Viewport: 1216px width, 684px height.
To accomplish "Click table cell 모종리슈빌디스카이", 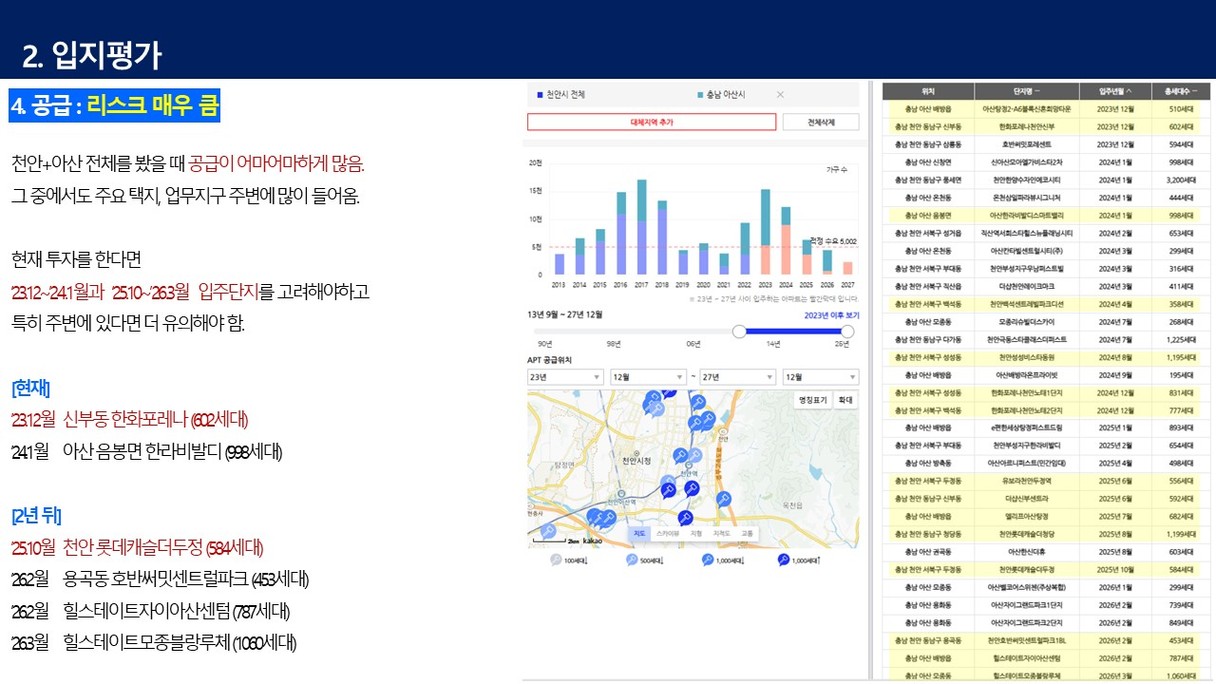I will click(x=1027, y=322).
